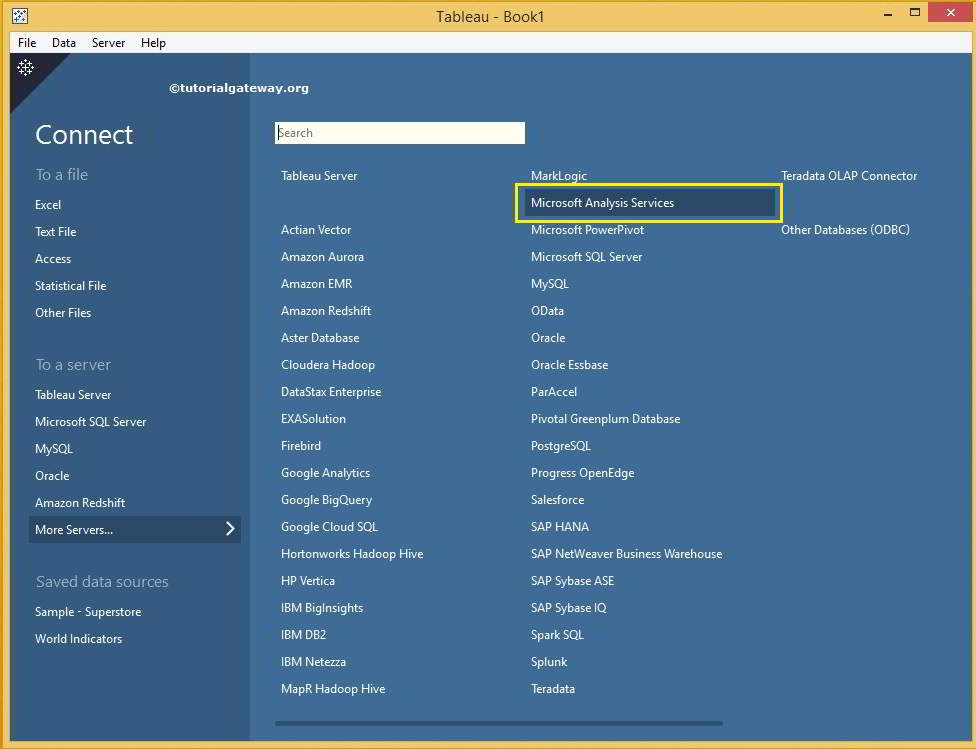
Task: Connect to Google BigQuery
Action: 326,499
